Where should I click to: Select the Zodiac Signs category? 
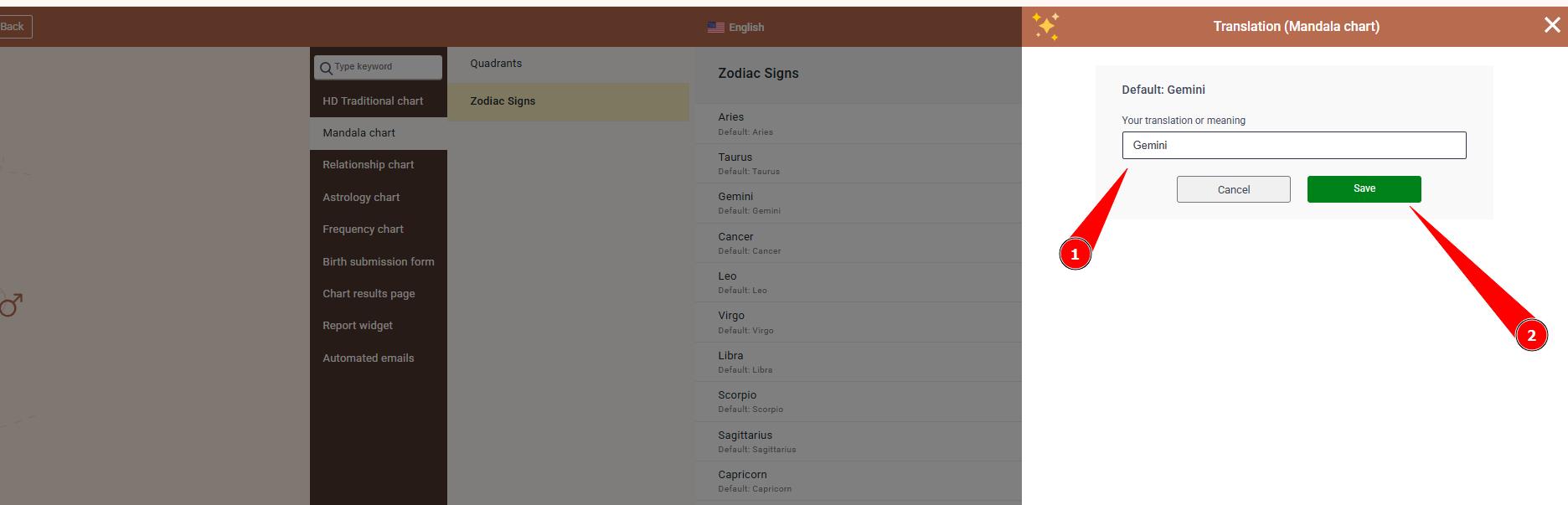click(x=503, y=101)
